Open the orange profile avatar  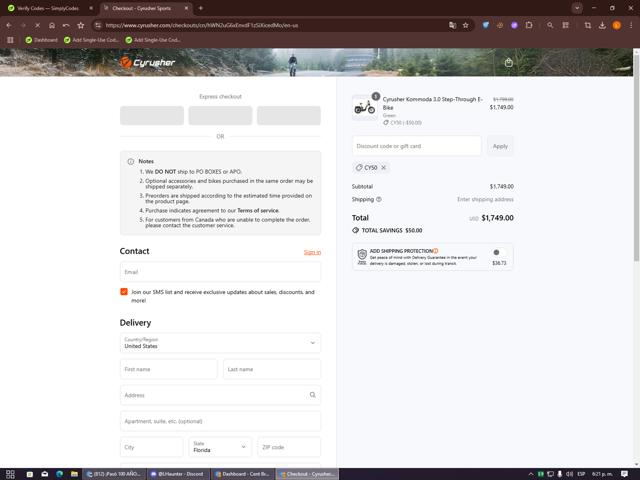coord(617,25)
